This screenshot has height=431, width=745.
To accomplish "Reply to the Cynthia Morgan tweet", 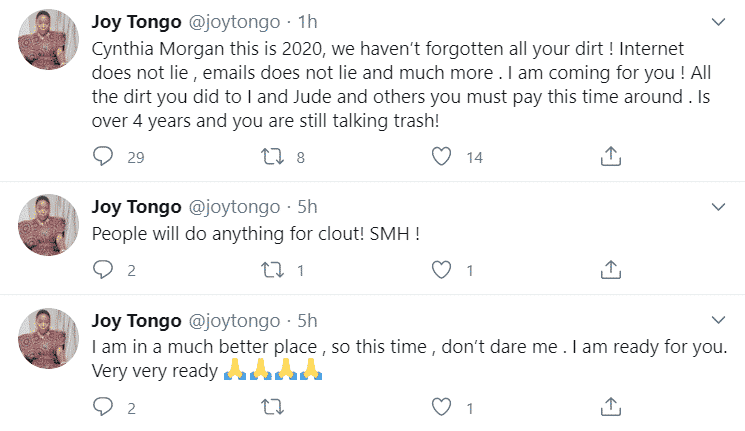I will (103, 156).
